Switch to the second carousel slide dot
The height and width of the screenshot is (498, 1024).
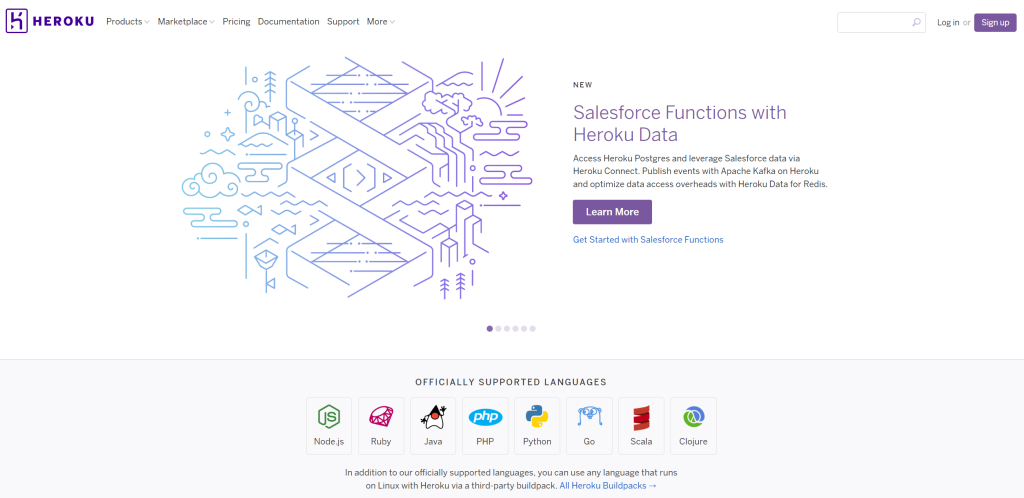[x=499, y=328]
